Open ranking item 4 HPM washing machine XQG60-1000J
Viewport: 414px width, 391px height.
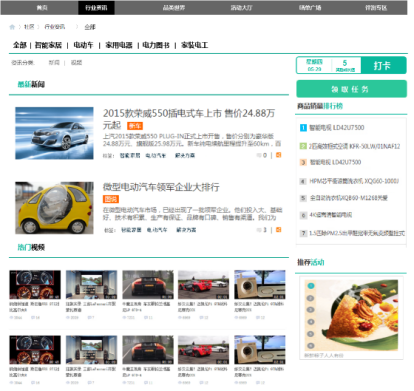354,181
